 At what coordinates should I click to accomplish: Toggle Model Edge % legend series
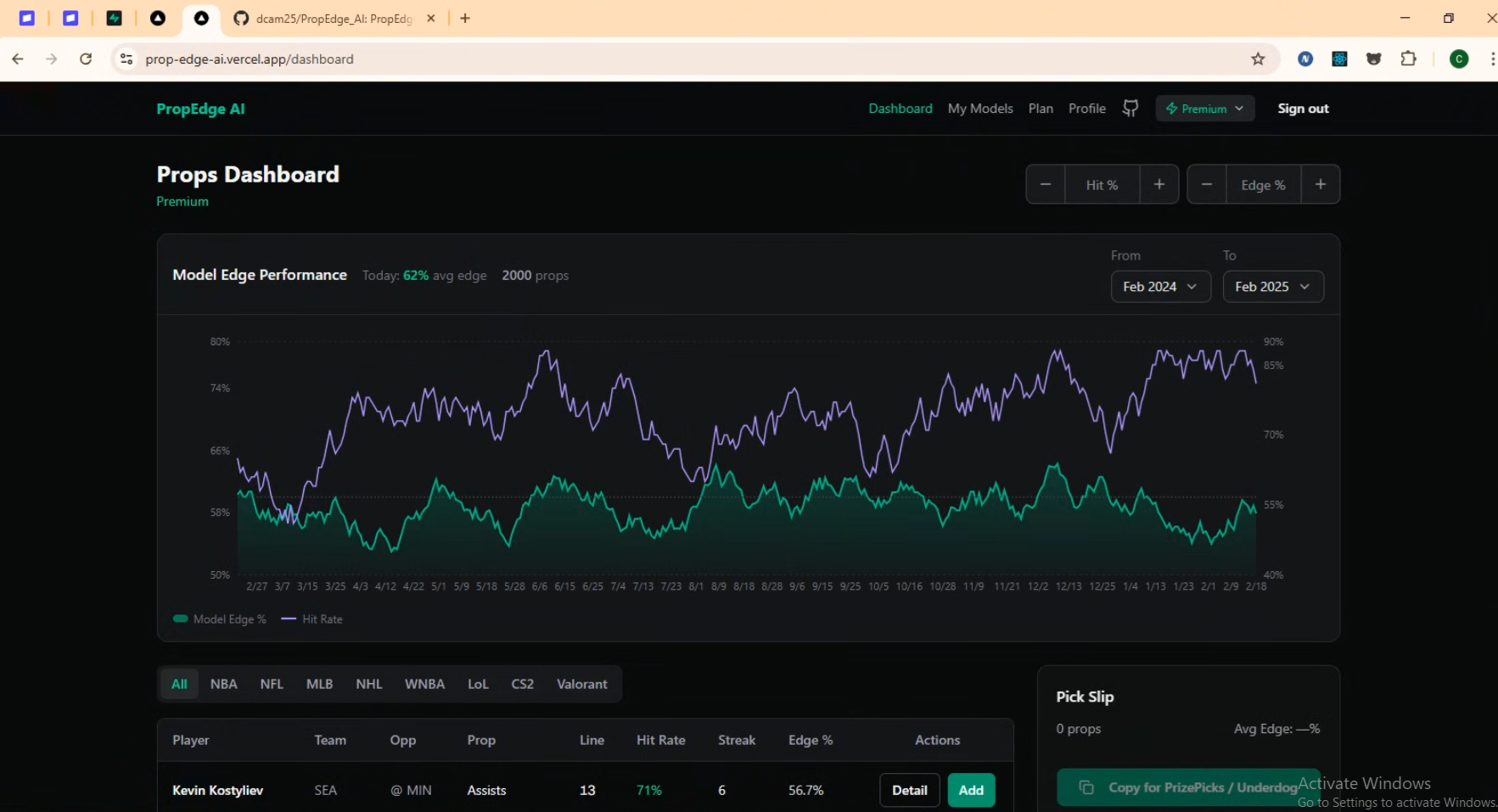coord(220,619)
